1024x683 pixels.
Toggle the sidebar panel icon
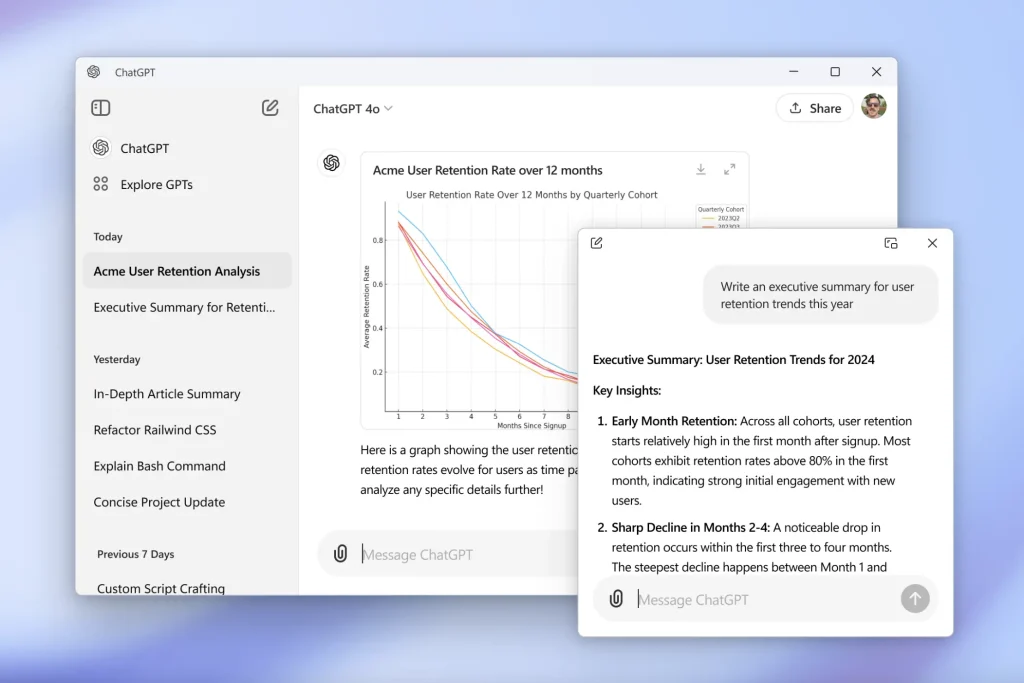coord(101,108)
